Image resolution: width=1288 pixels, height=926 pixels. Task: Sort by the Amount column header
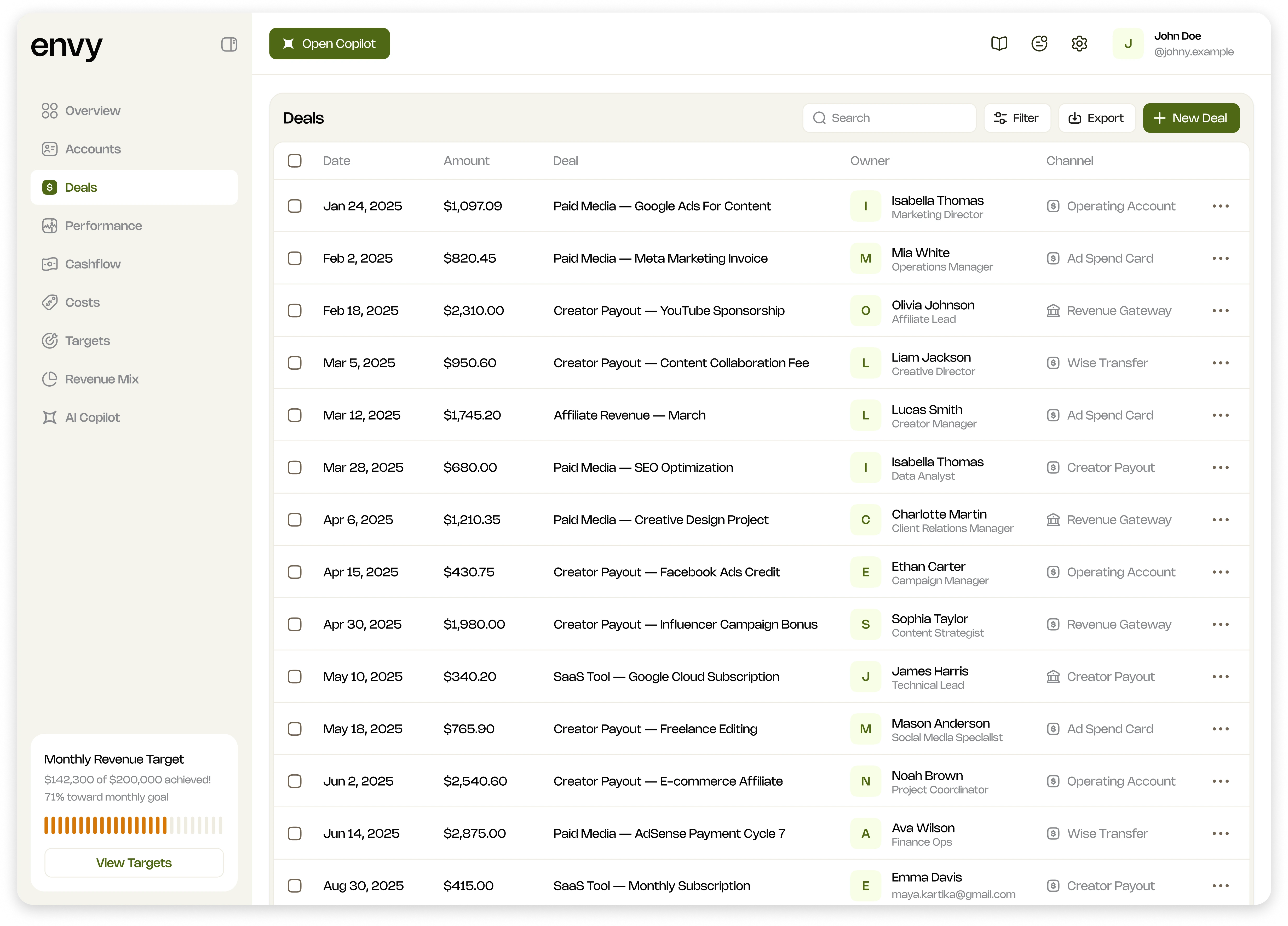tap(466, 161)
